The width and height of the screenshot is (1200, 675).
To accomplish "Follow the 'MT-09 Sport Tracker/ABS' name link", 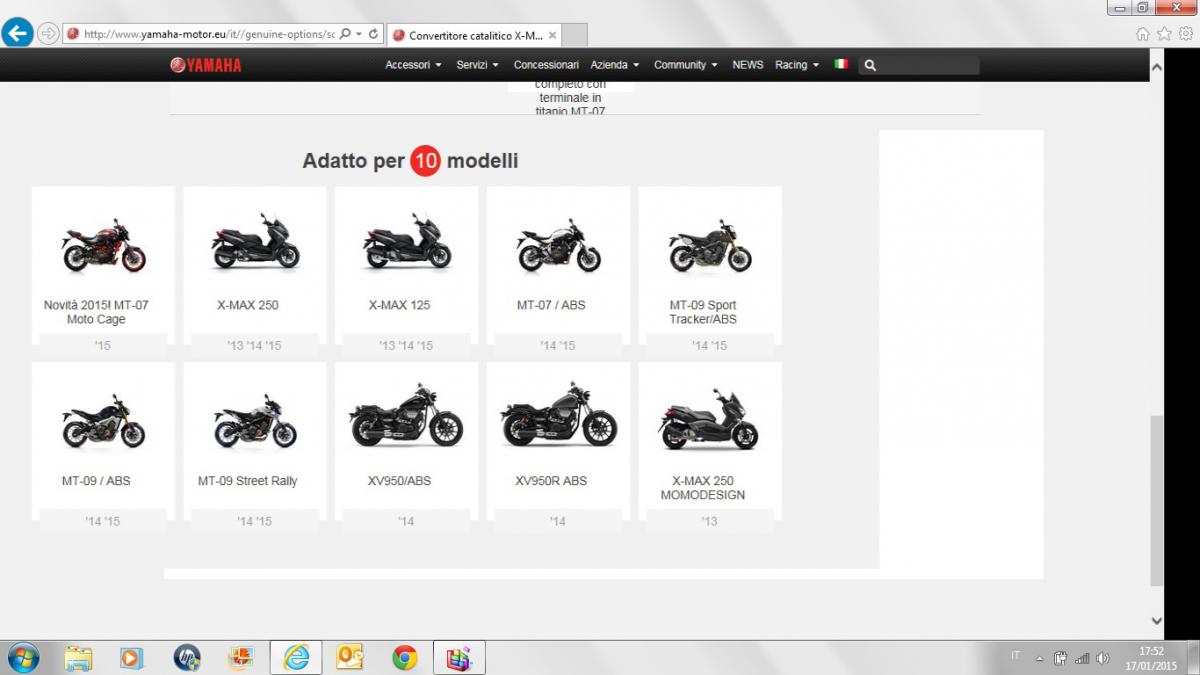I will (703, 312).
